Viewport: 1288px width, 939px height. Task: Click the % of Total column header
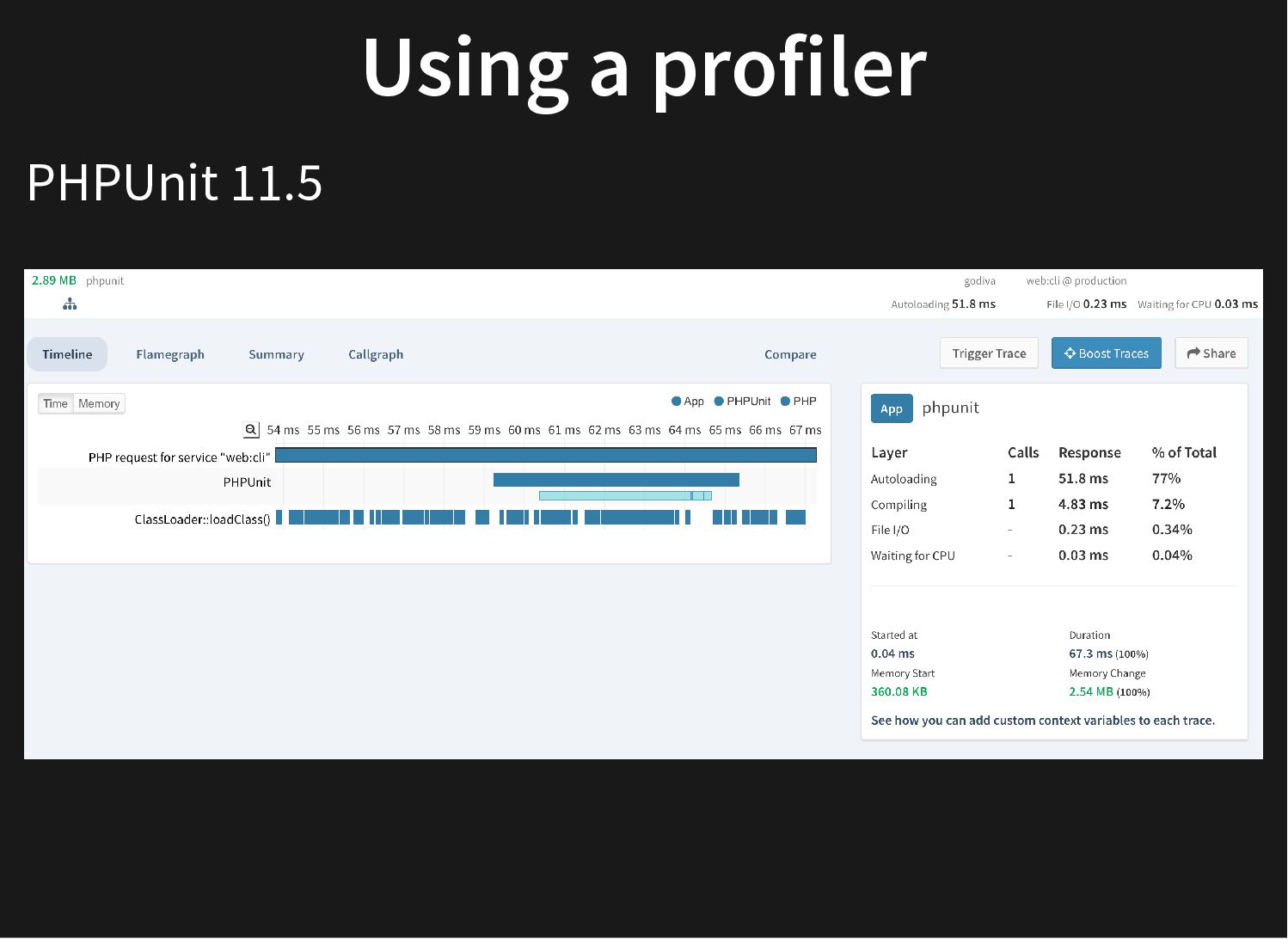point(1184,452)
